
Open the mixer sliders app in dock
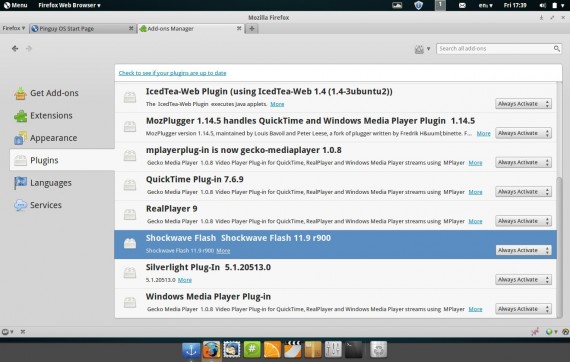[x=333, y=350]
